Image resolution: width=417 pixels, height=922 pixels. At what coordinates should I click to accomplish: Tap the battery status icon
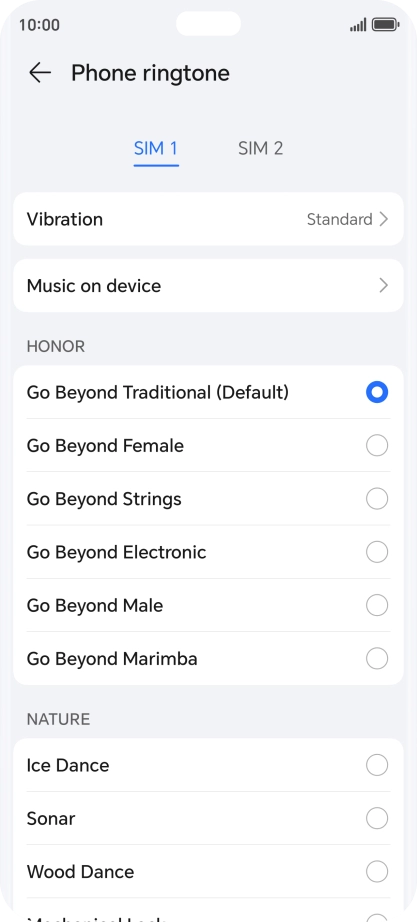[x=385, y=25]
